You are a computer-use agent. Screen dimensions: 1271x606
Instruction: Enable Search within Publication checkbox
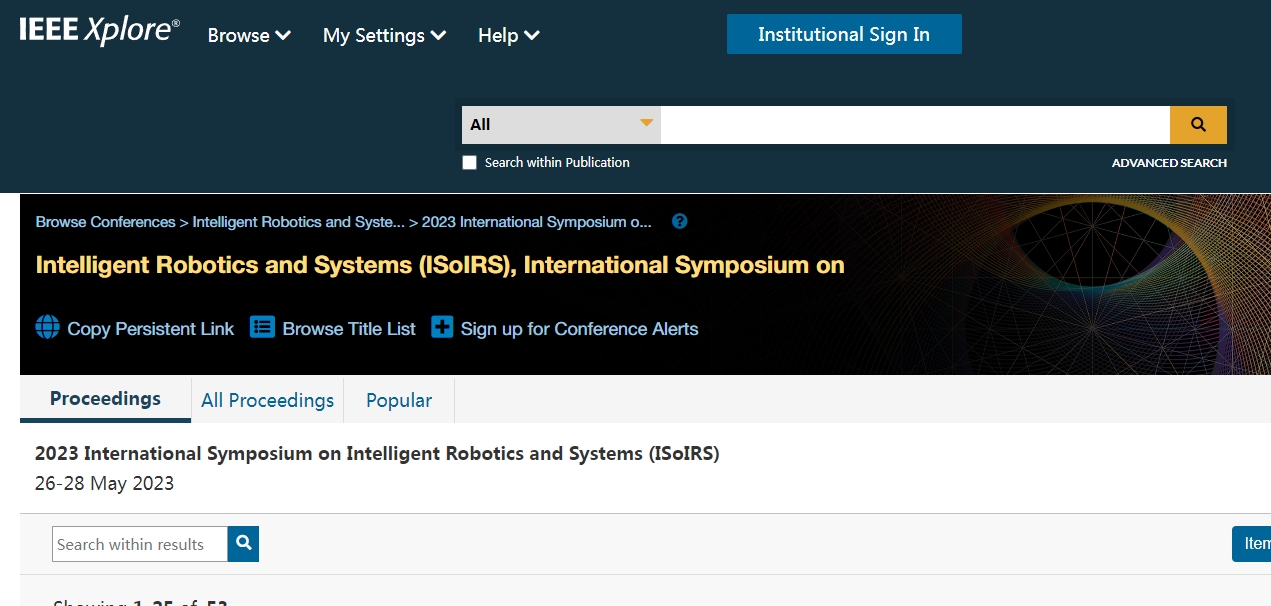tap(469, 163)
